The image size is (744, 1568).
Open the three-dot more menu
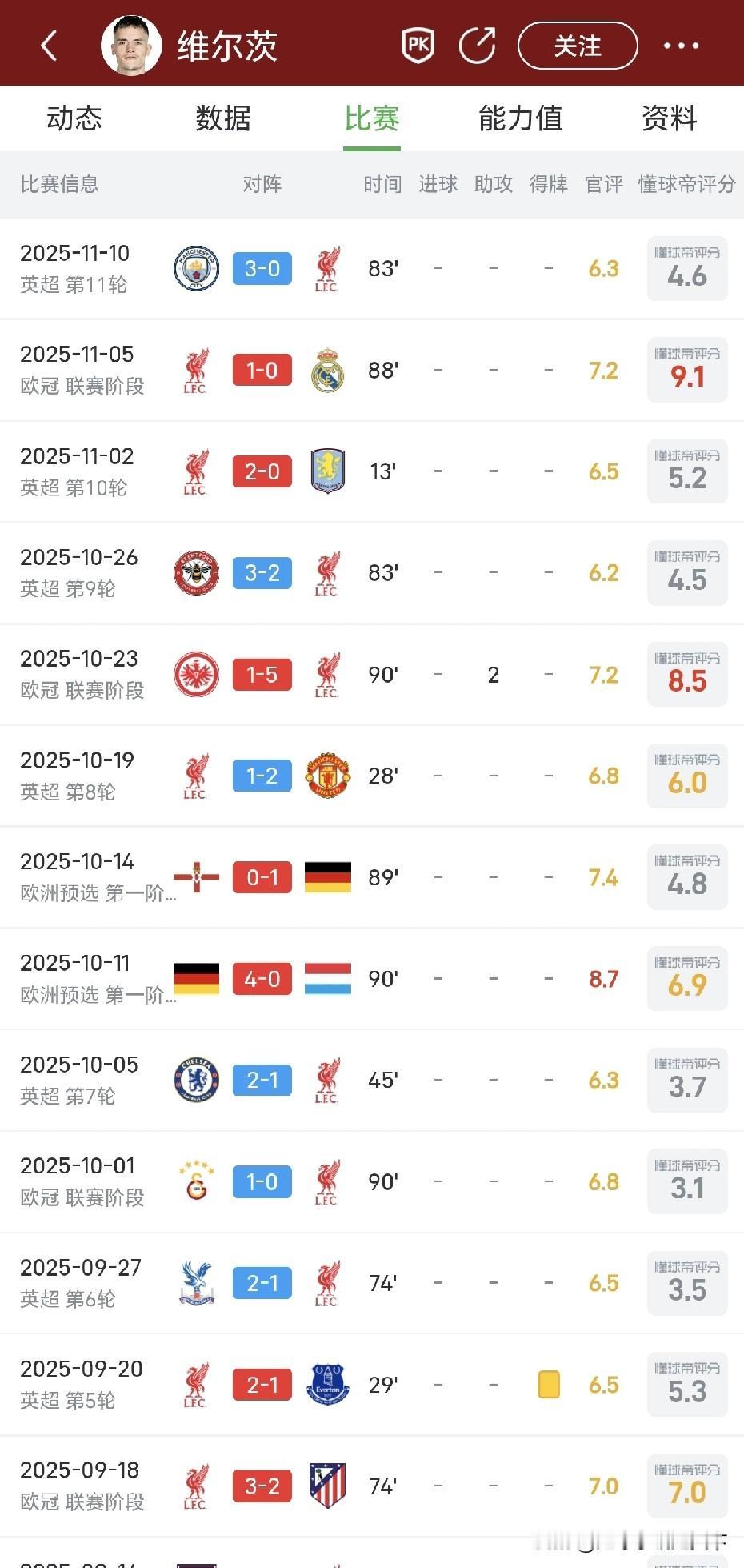tap(681, 46)
